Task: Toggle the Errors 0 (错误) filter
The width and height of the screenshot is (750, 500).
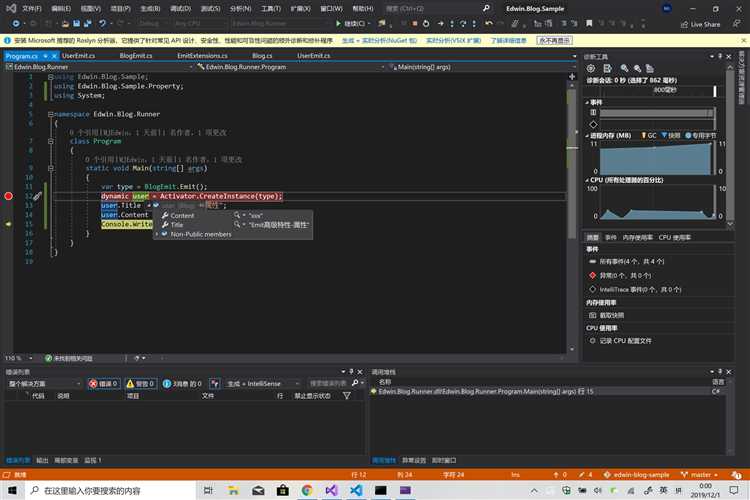Action: pos(104,384)
